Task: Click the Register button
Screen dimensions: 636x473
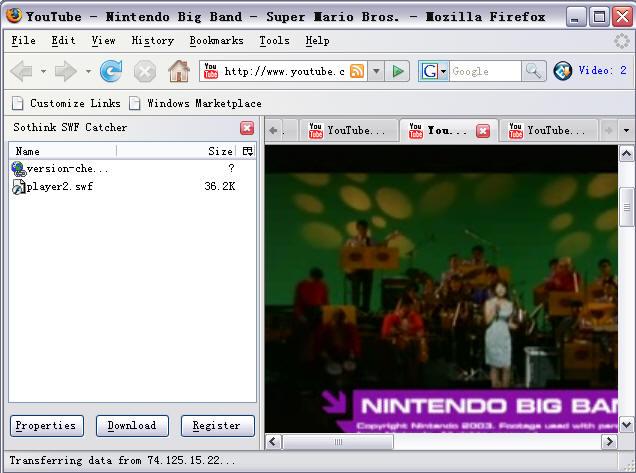Action: (x=218, y=426)
